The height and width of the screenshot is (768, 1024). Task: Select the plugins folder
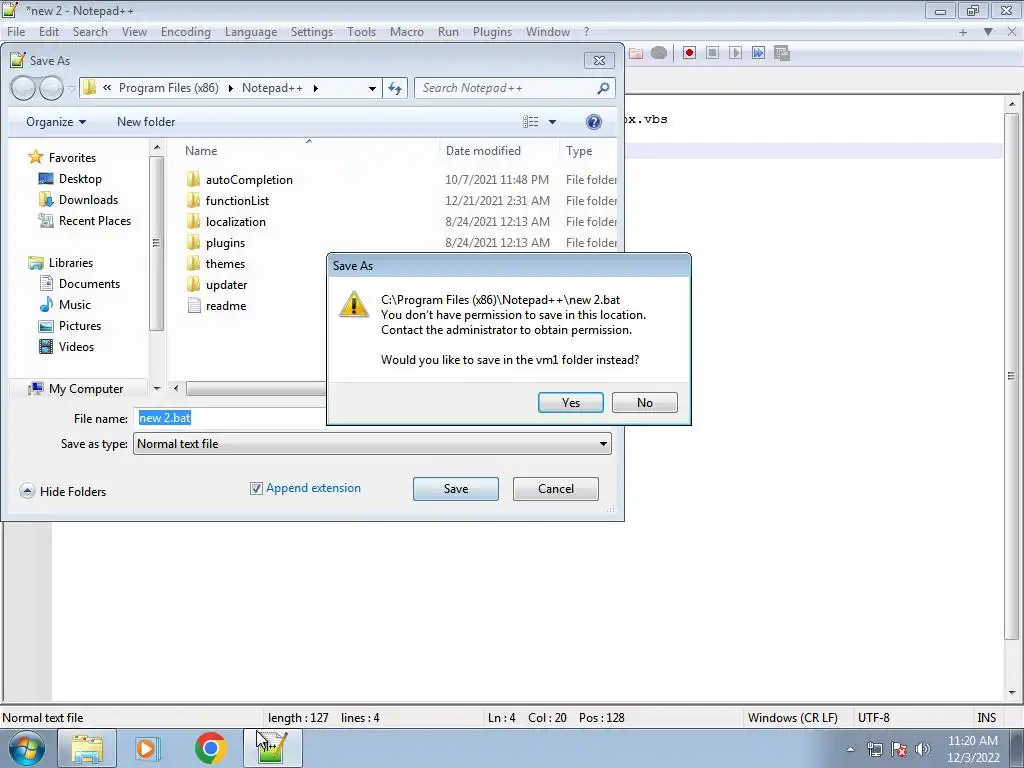pyautogui.click(x=216, y=242)
